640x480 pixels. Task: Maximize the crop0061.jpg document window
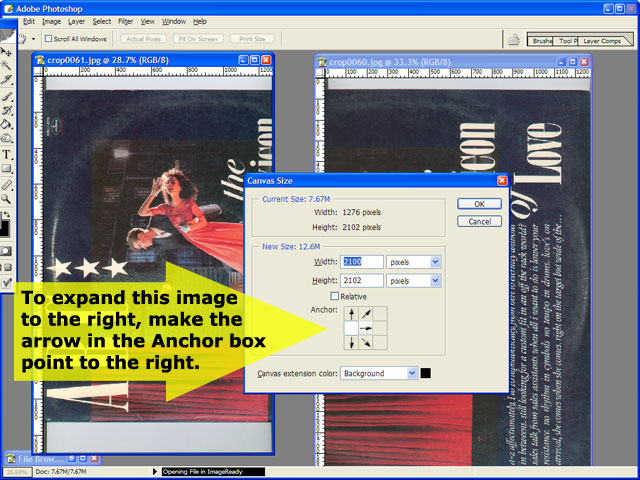click(255, 60)
